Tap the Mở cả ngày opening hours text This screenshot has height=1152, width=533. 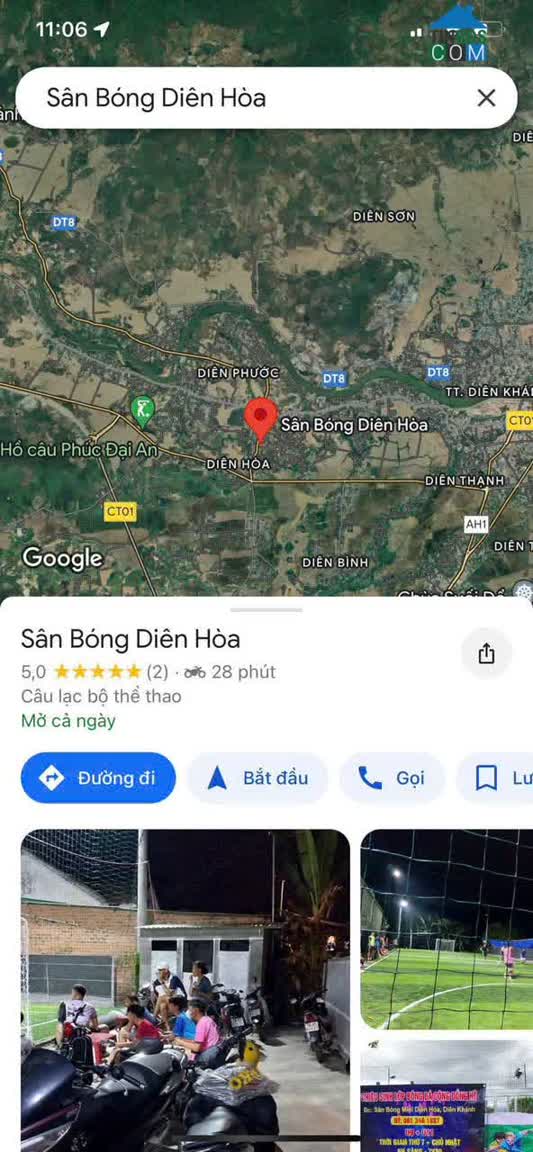click(68, 721)
